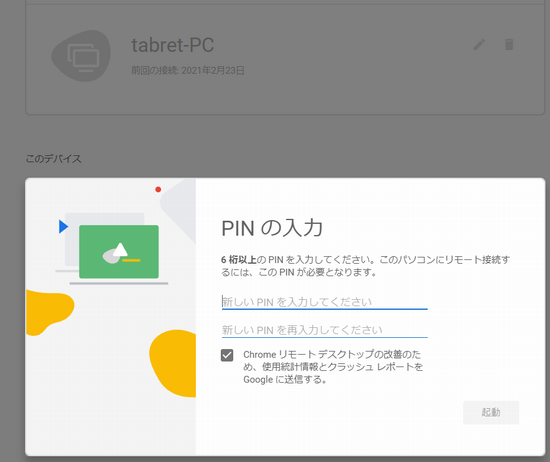The height and width of the screenshot is (462, 550).
Task: Click the green laptop screen illustration
Action: click(x=119, y=252)
